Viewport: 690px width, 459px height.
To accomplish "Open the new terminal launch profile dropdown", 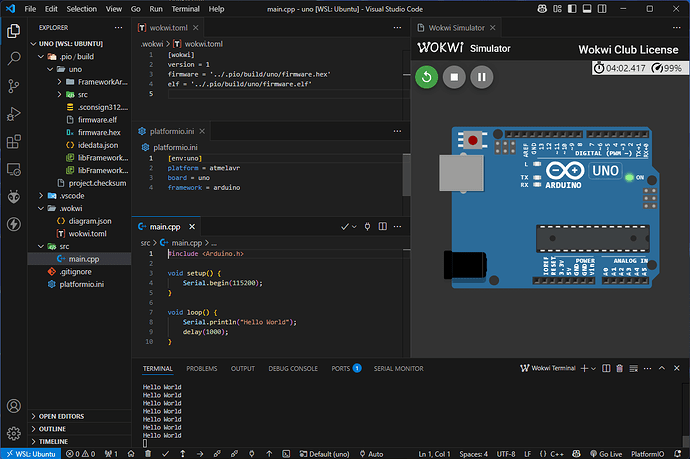I will pos(594,368).
